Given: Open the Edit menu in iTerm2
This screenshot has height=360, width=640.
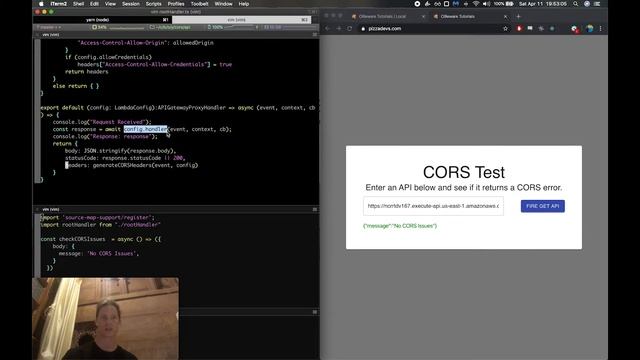Looking at the screenshot, I should point(94,4).
